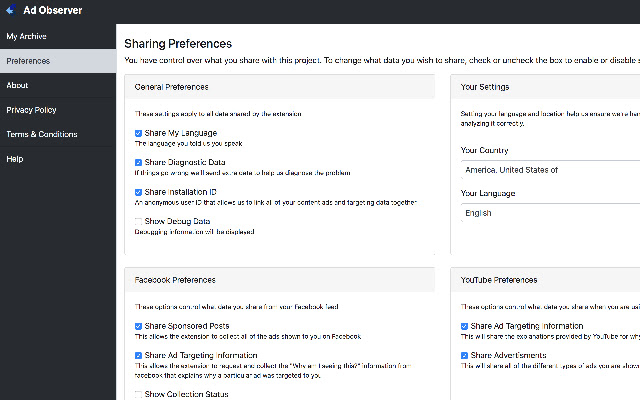The width and height of the screenshot is (640, 400).
Task: Open the About page
Action: [58, 85]
